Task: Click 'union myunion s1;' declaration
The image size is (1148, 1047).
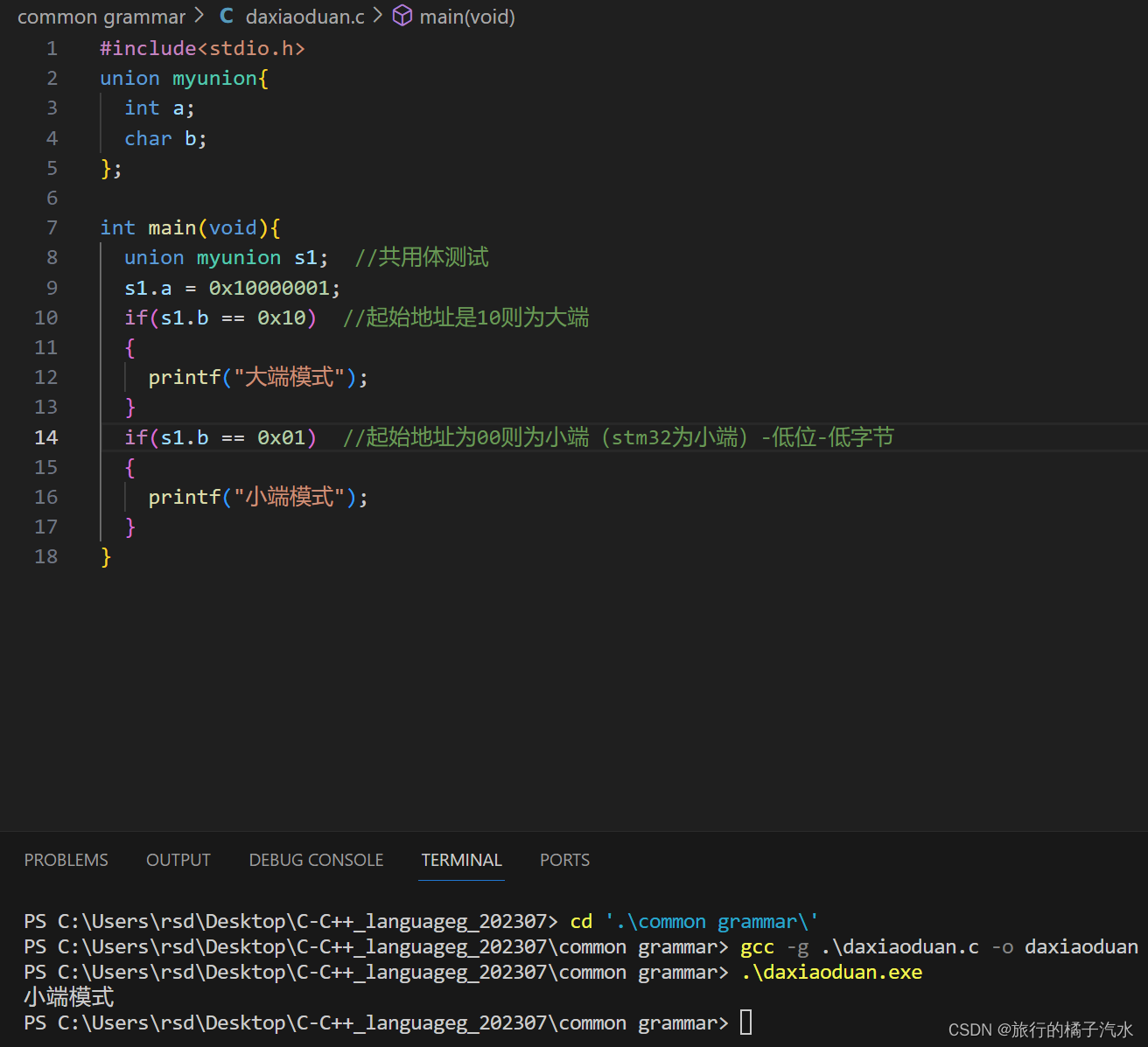Action: coord(227,257)
